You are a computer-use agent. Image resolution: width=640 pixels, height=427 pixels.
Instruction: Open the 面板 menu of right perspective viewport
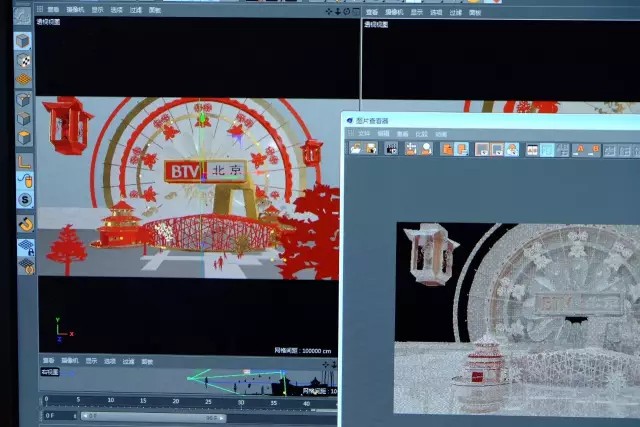[475, 13]
